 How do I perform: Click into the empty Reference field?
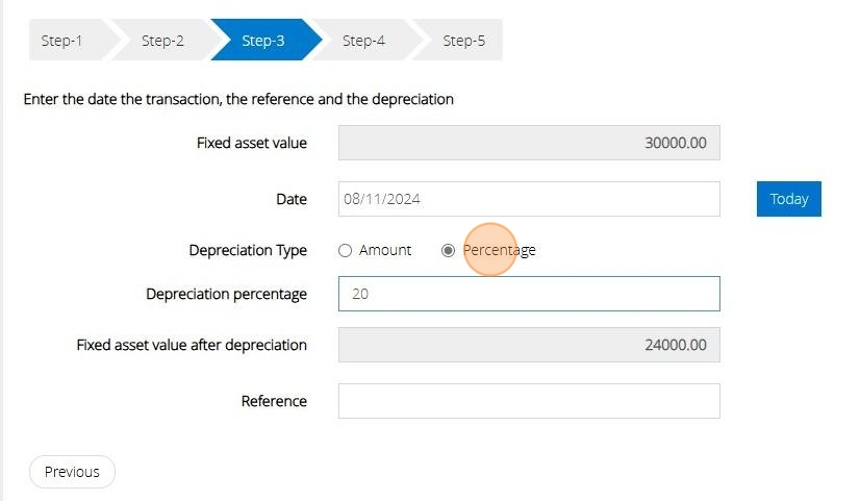coord(529,401)
